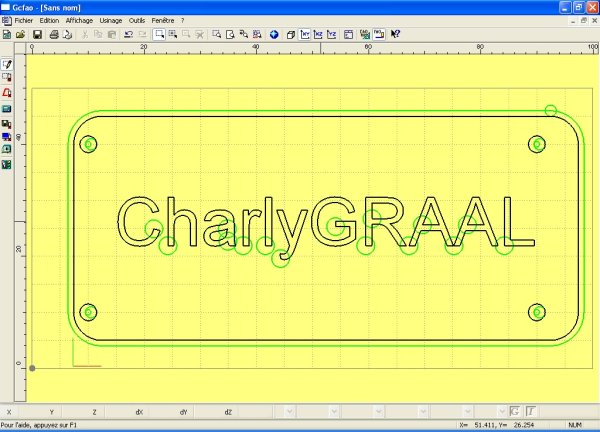
Task: Toggle the XZ plane view button
Action: tap(318, 34)
